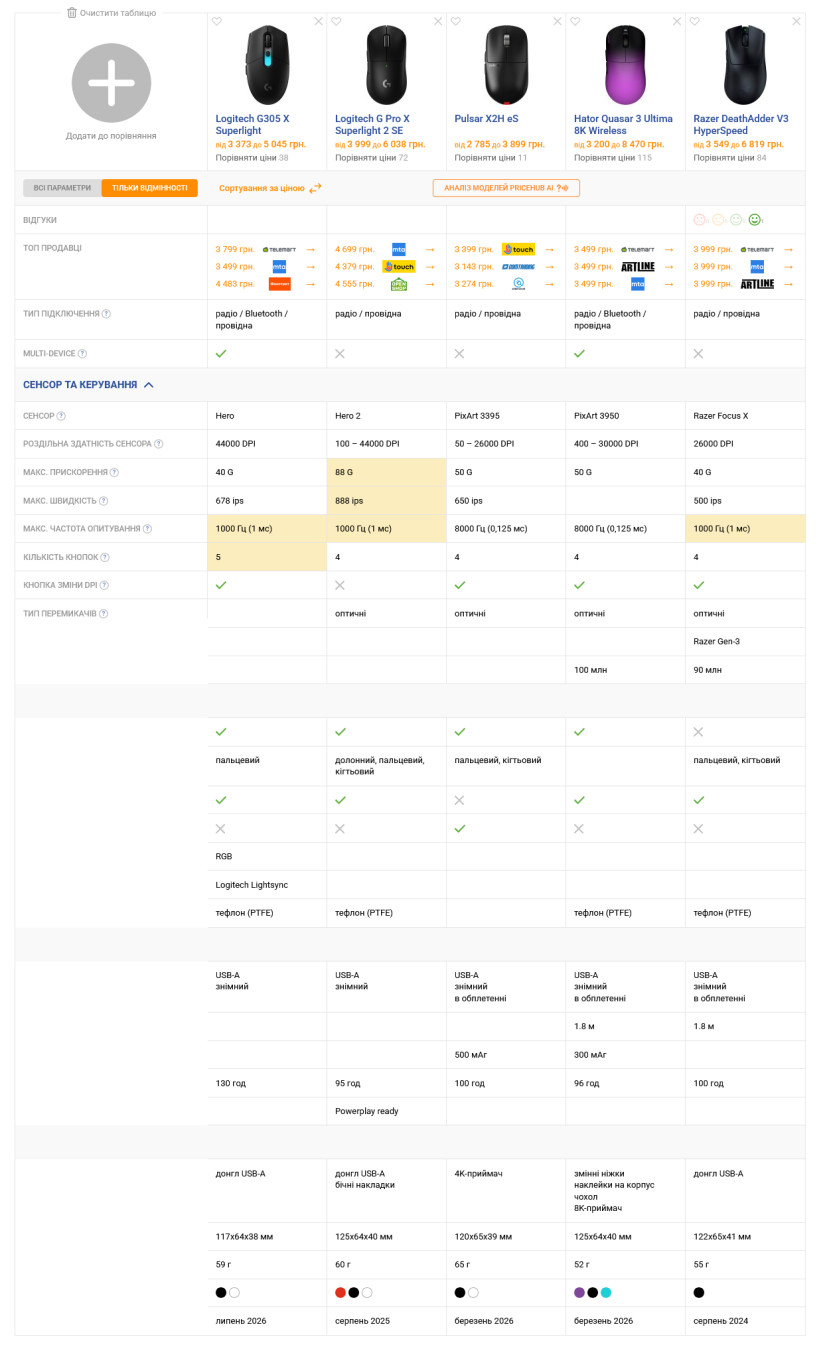Remove Logitech G Pro X Superlight 2 SE column

tap(438, 21)
